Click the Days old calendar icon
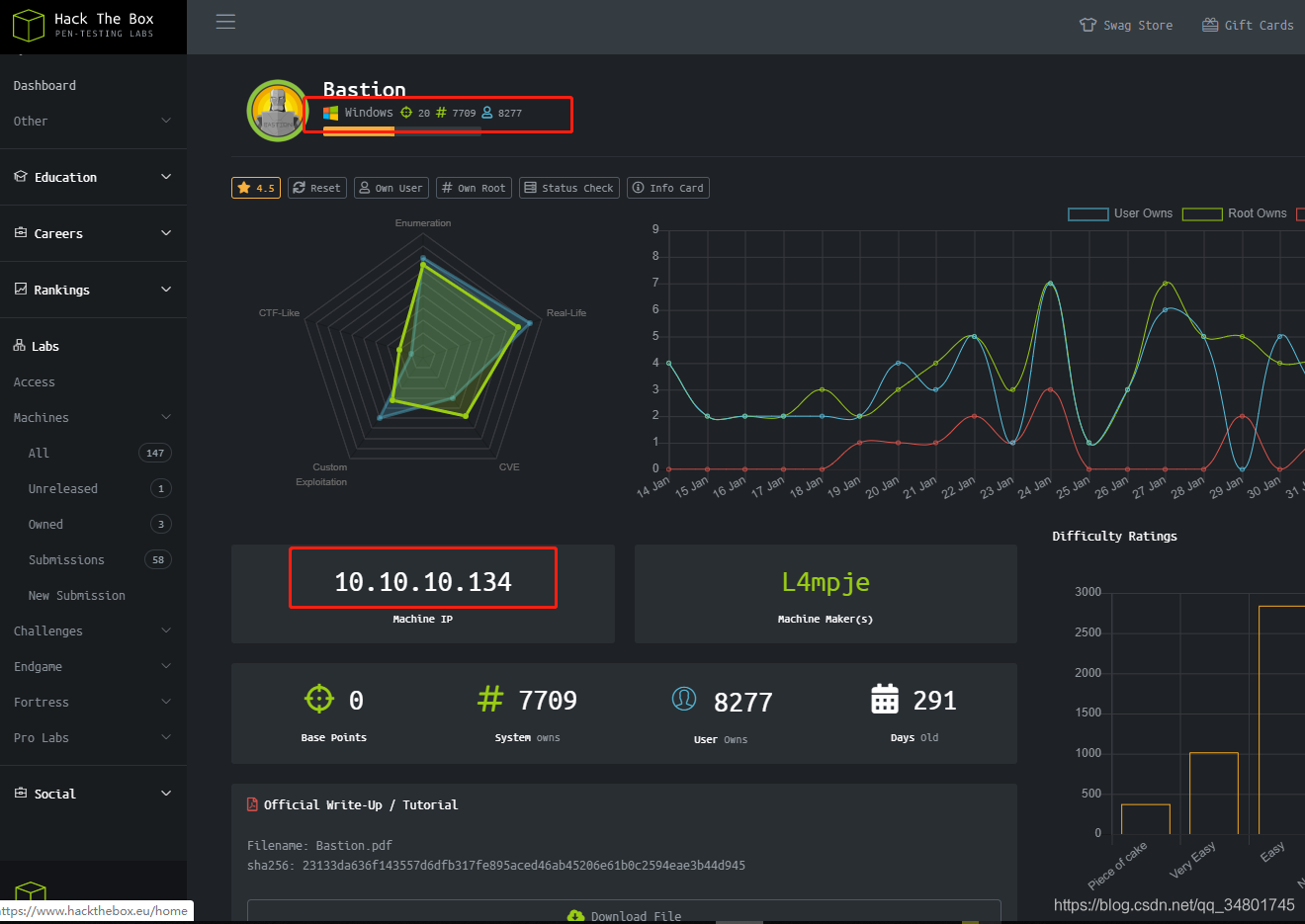The height and width of the screenshot is (924, 1305). click(885, 699)
